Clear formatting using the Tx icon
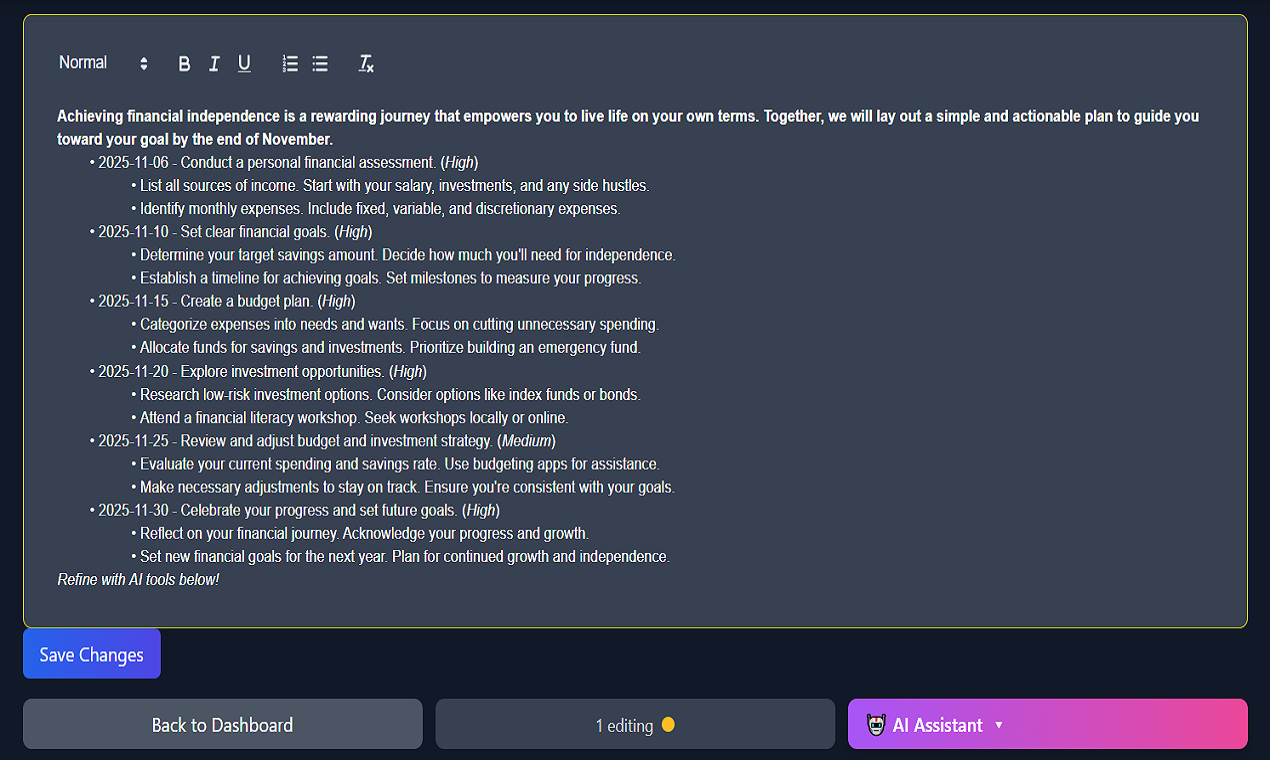 [x=365, y=63]
